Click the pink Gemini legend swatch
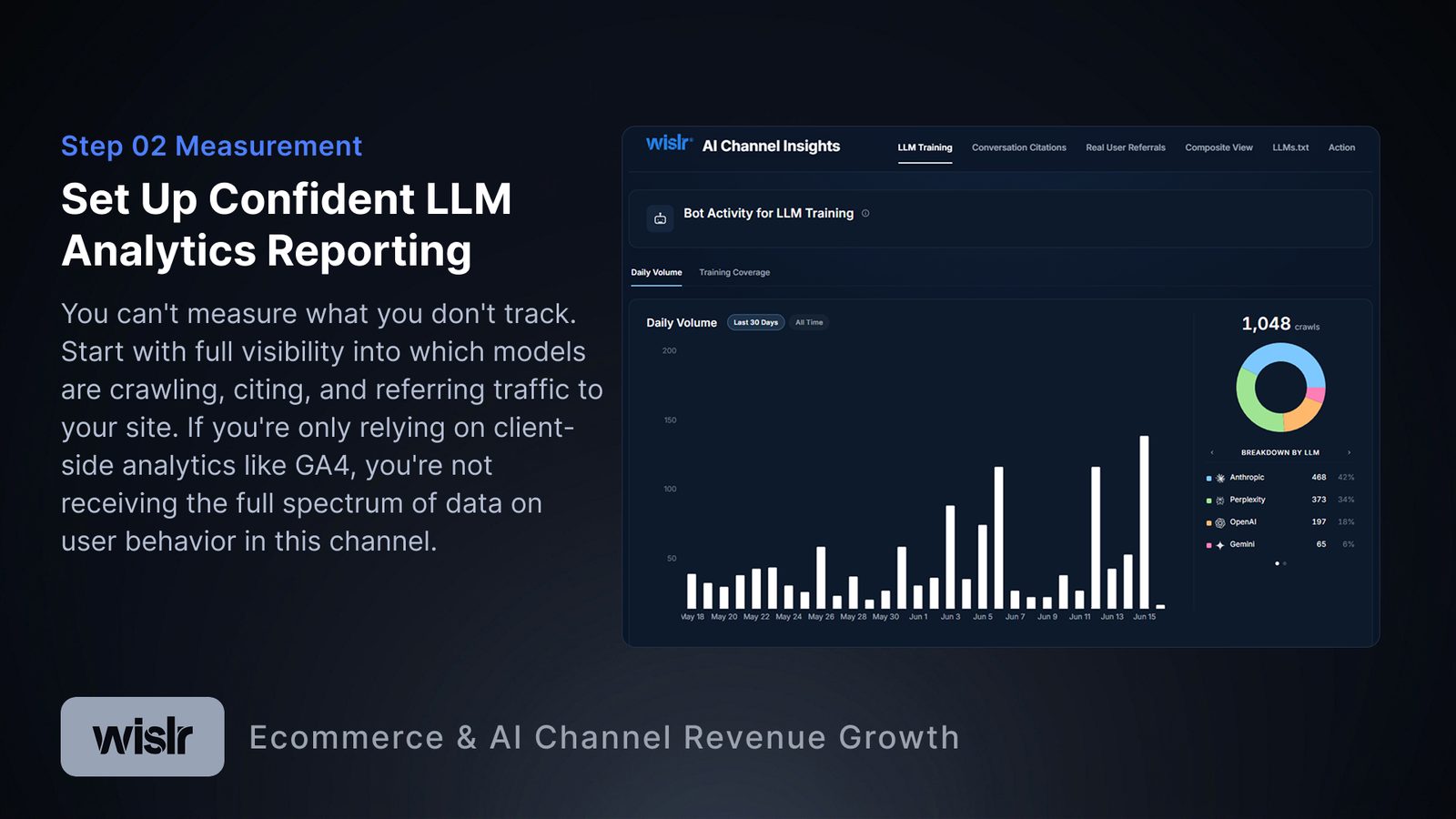The width and height of the screenshot is (1456, 819). [x=1208, y=545]
